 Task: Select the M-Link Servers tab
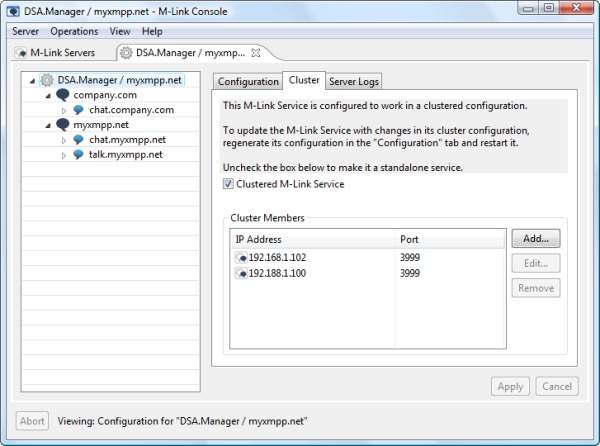62,52
